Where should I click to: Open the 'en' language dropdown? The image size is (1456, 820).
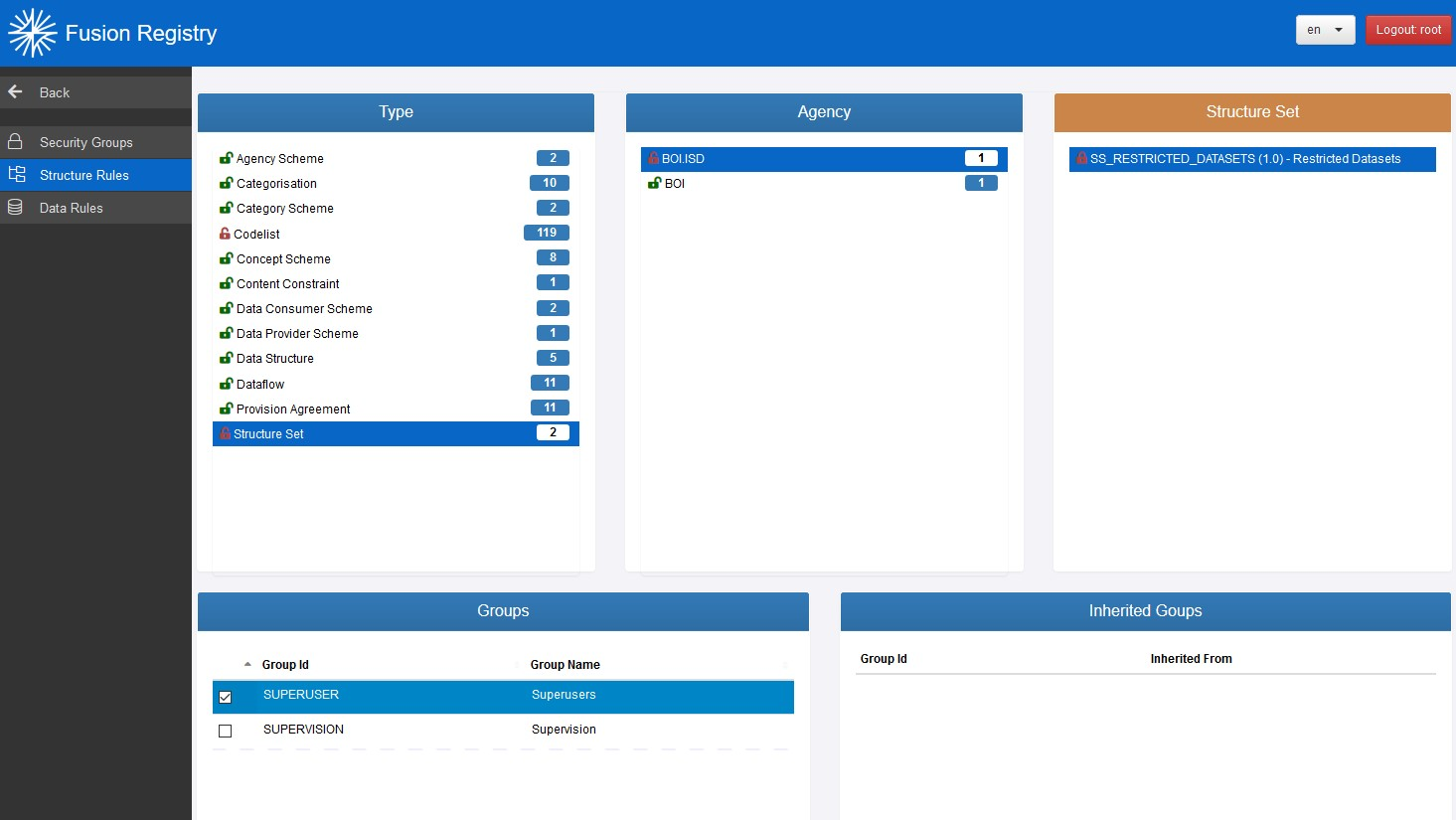pos(1325,30)
